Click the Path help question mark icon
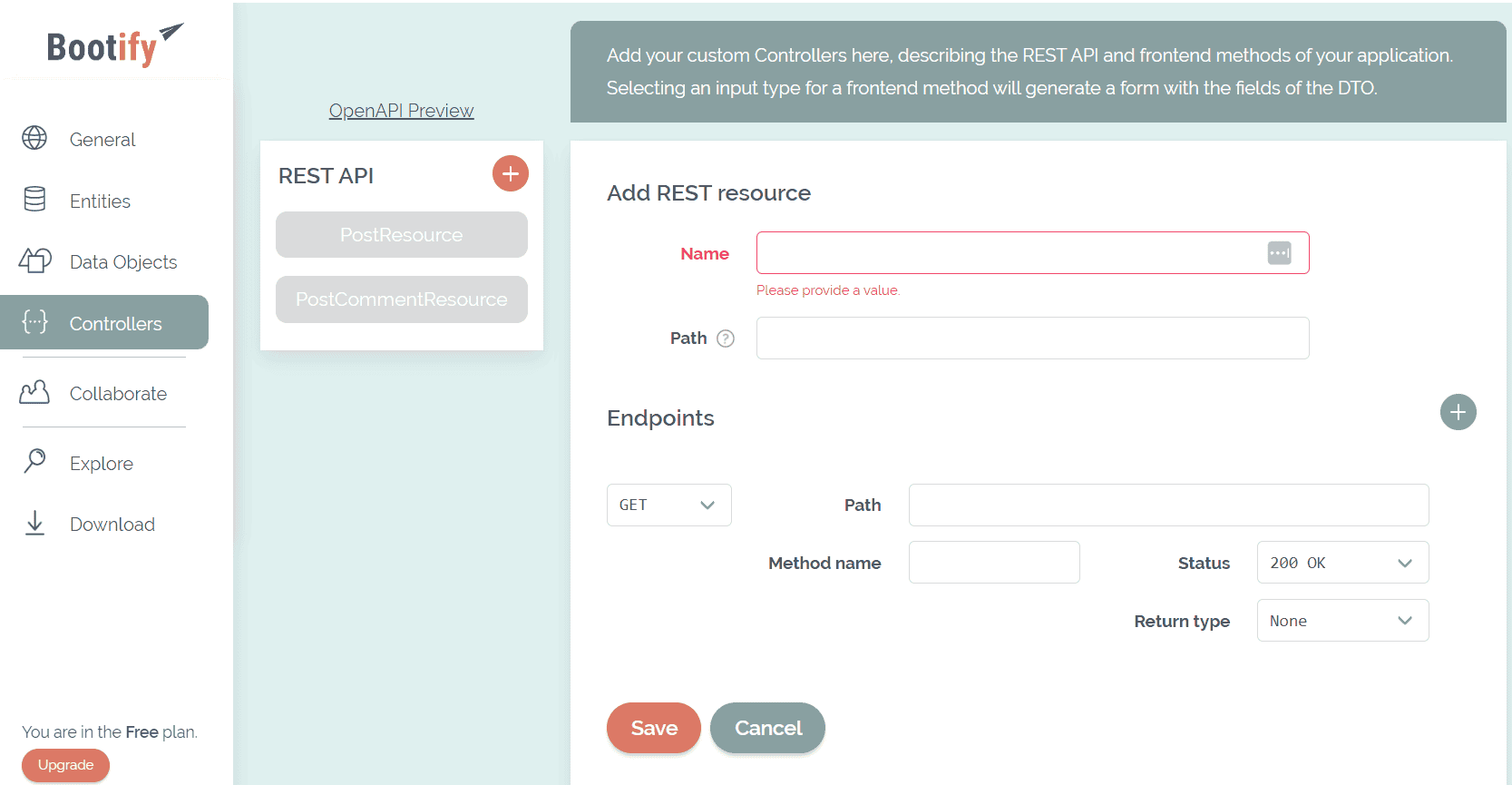1512x785 pixels. pos(726,339)
